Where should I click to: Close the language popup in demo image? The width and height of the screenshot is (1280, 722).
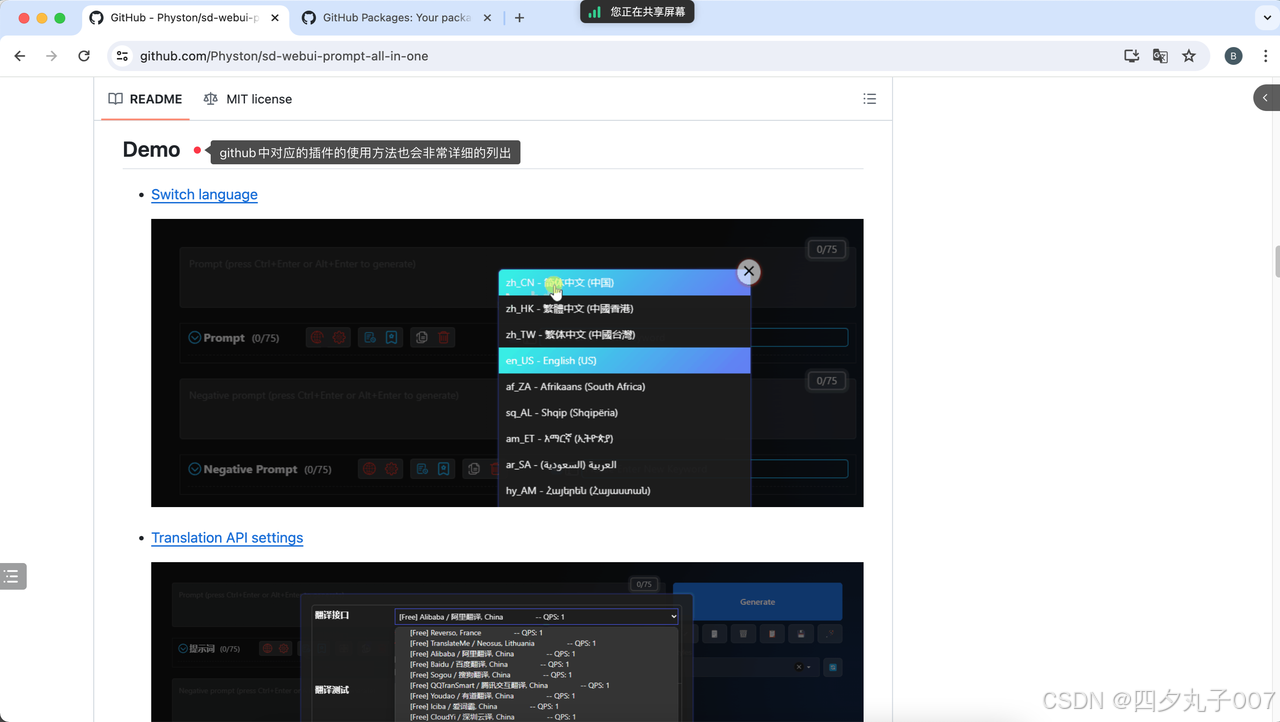748,271
